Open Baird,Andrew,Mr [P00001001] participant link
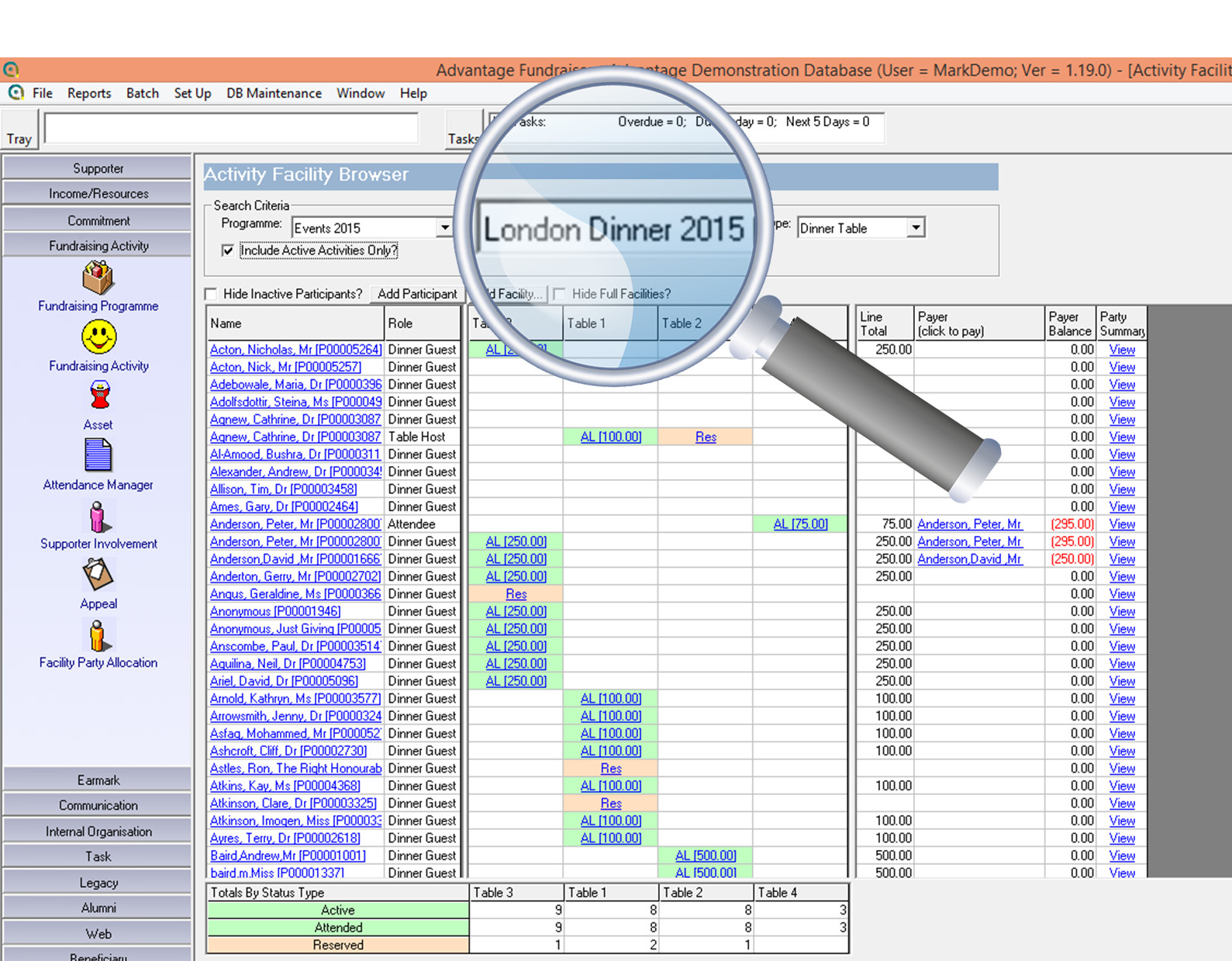 pos(288,856)
